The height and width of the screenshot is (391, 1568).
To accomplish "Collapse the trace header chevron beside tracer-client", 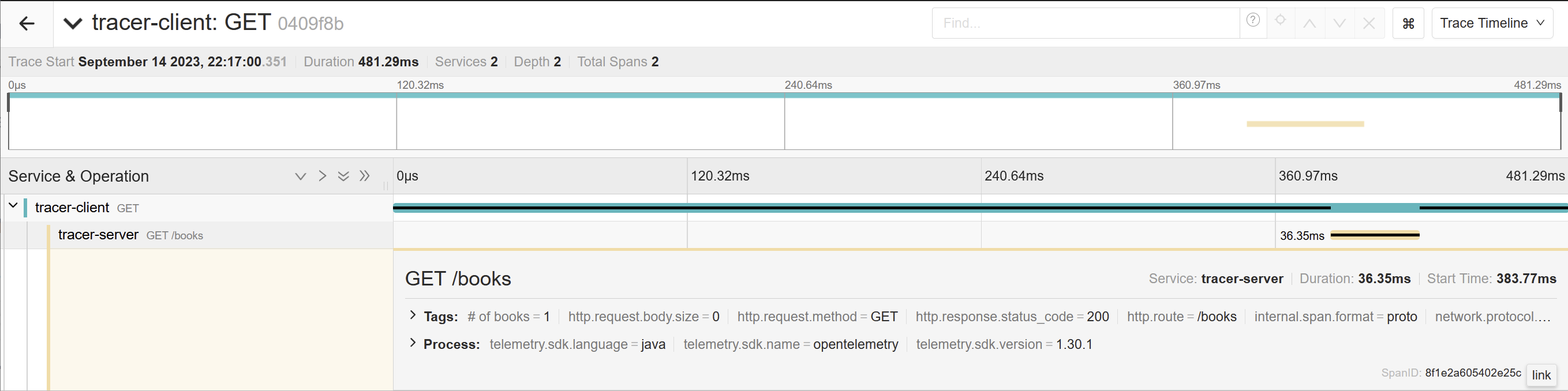I will pyautogui.click(x=73, y=24).
